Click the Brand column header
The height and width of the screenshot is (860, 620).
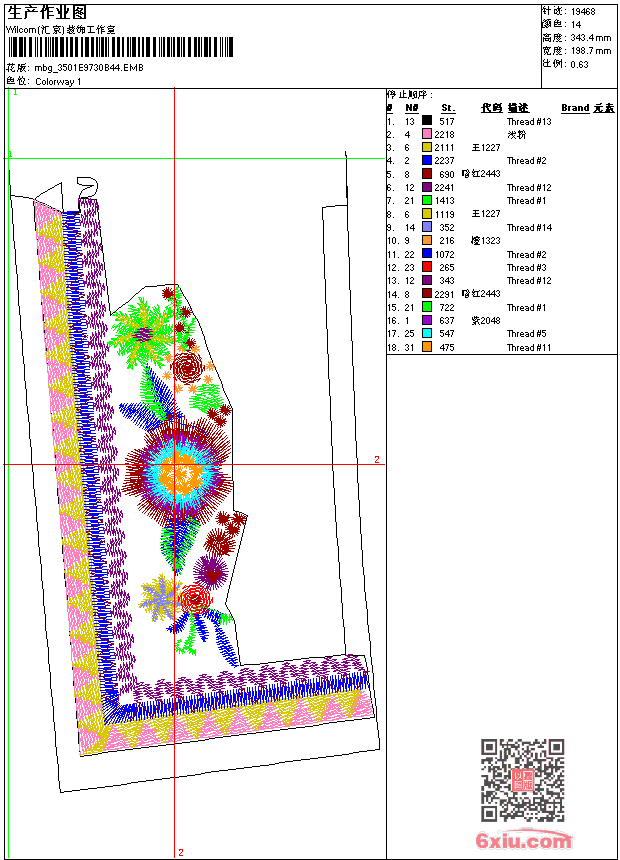[575, 108]
